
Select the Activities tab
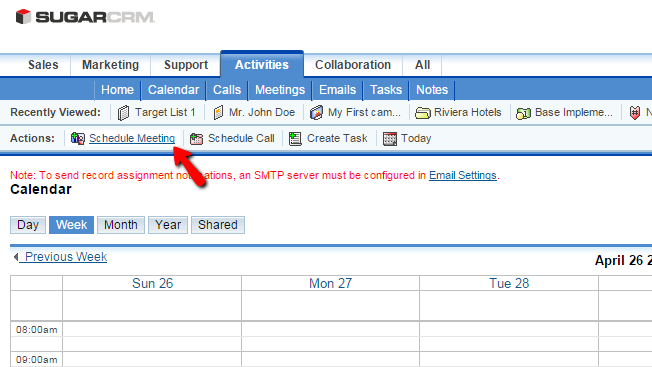(x=262, y=65)
